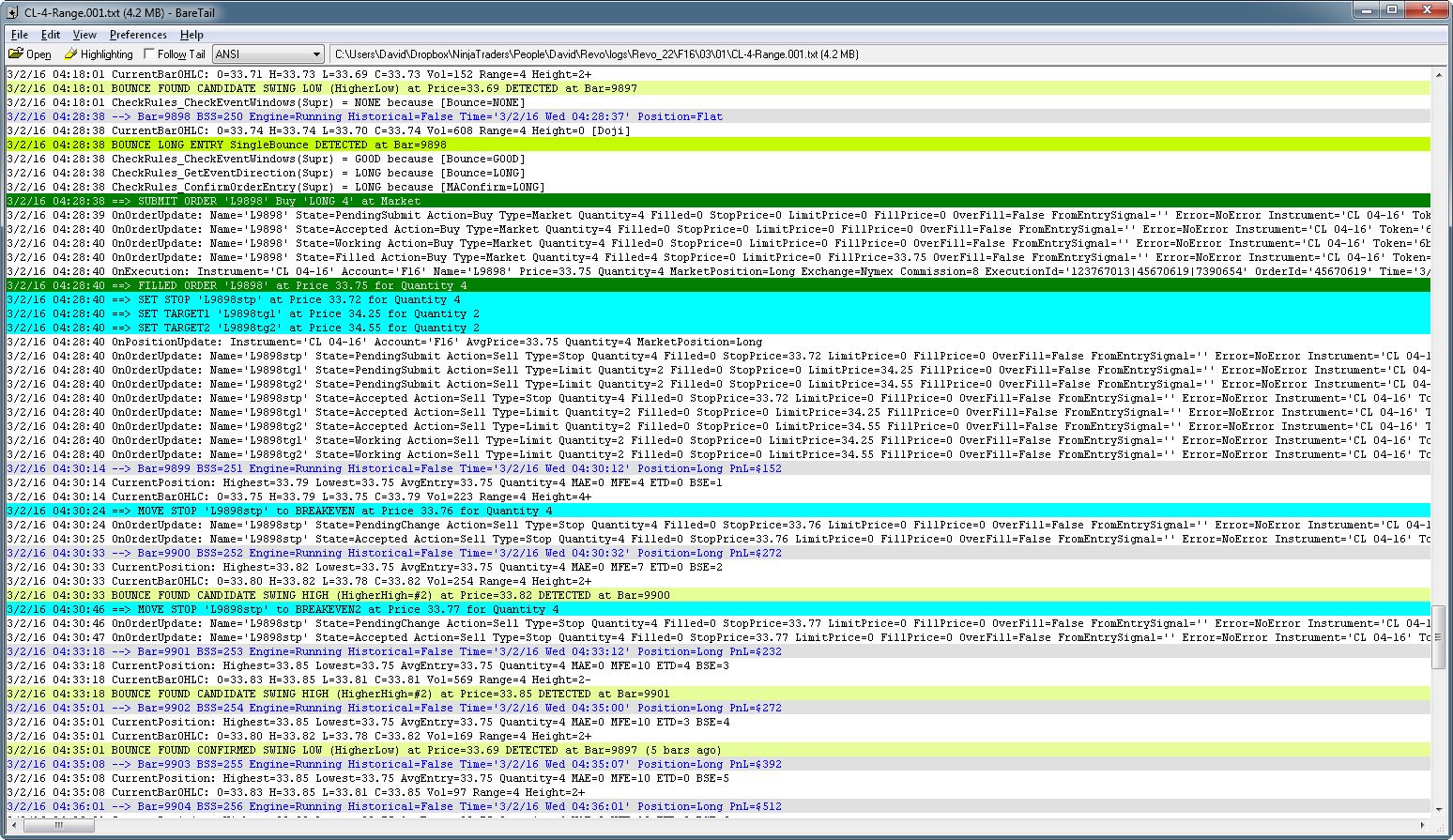The width and height of the screenshot is (1453, 840).
Task: Click the vertical scrollbar down arrow
Action: tap(1439, 809)
